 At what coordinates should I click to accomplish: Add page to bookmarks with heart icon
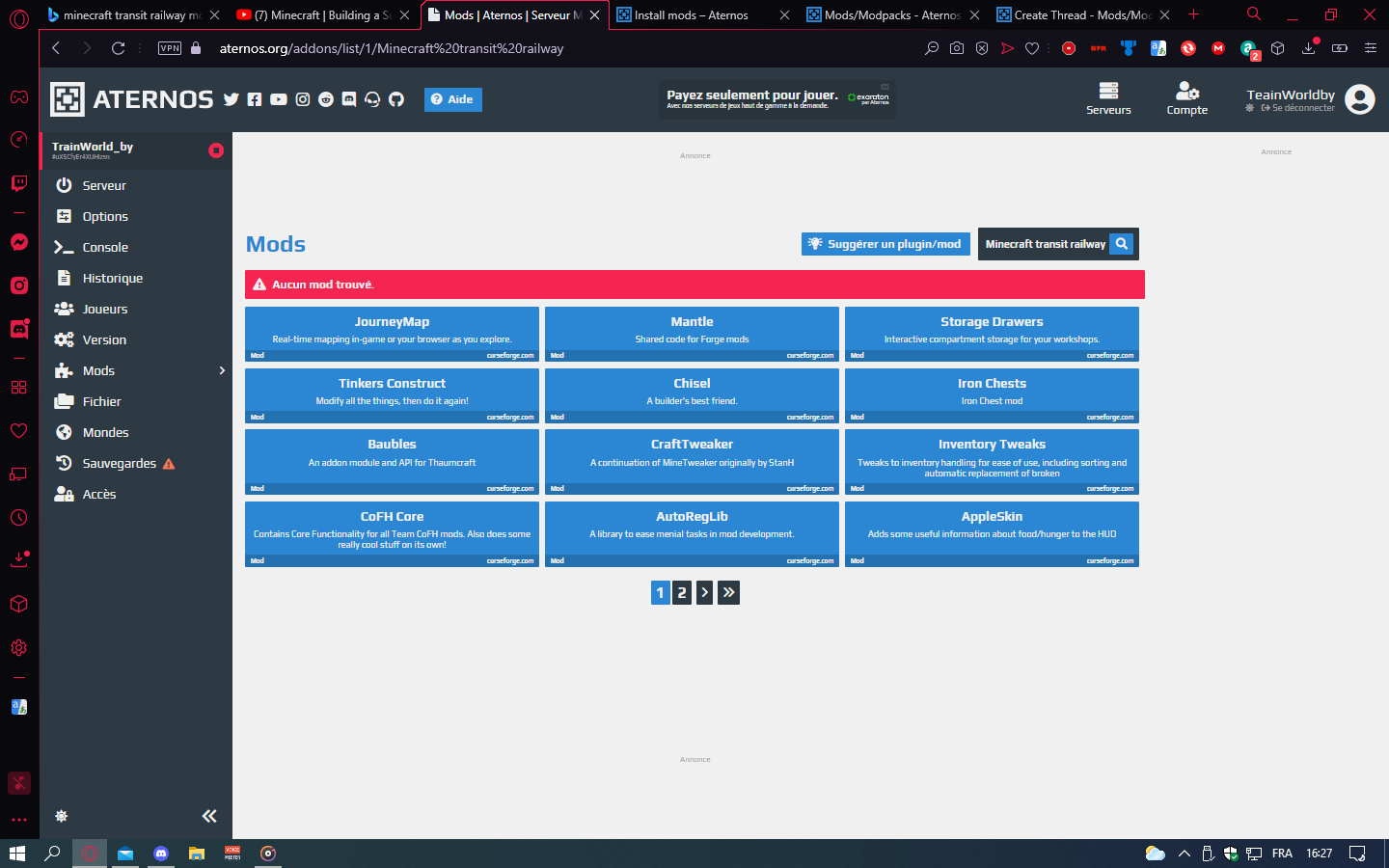(x=1032, y=48)
